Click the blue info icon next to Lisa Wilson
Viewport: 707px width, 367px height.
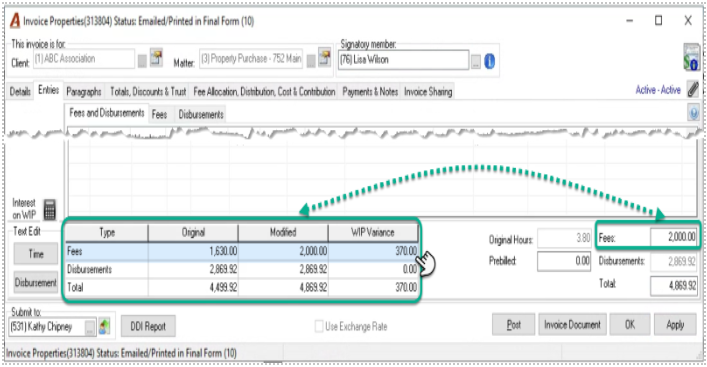tap(489, 61)
